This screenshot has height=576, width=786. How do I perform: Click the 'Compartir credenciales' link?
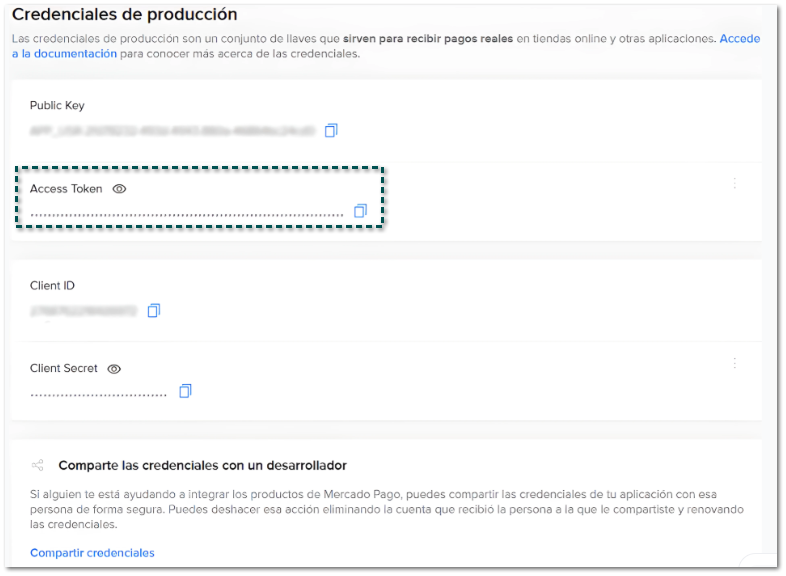point(92,553)
